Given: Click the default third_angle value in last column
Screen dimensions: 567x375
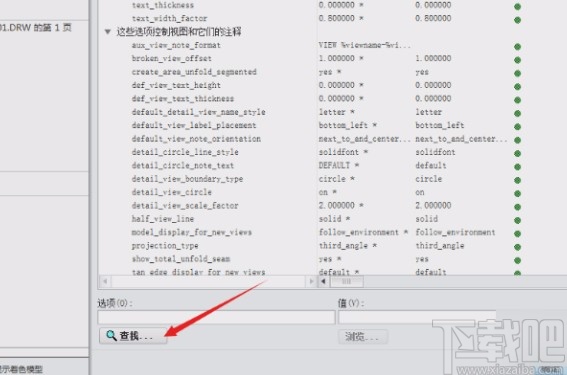Looking at the screenshot, I should (x=440, y=246).
